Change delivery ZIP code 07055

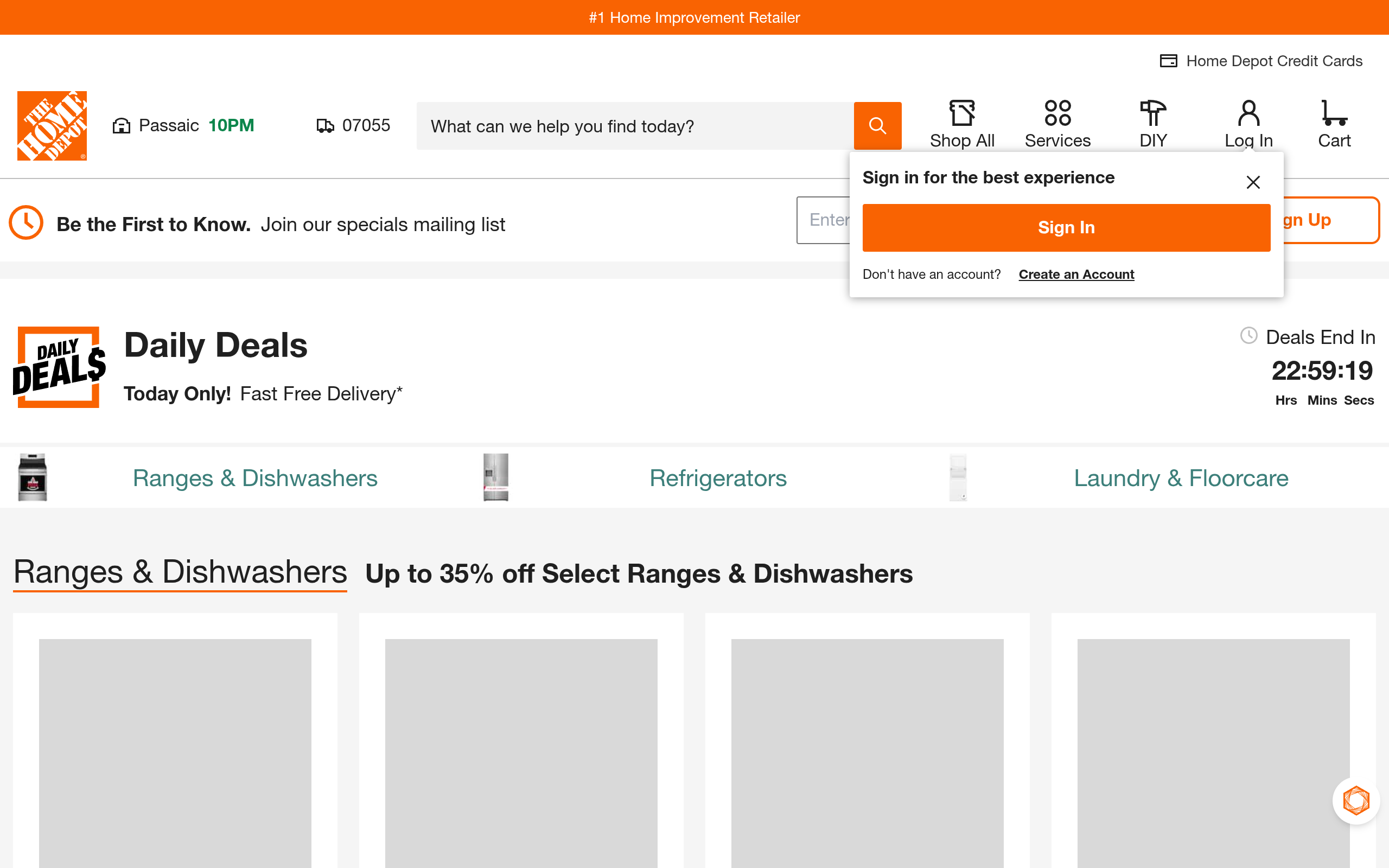click(353, 125)
